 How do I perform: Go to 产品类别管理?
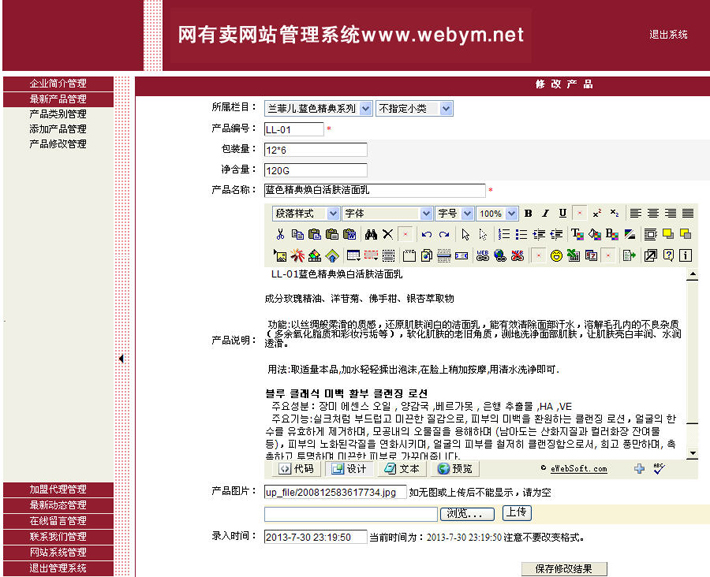pyautogui.click(x=58, y=114)
